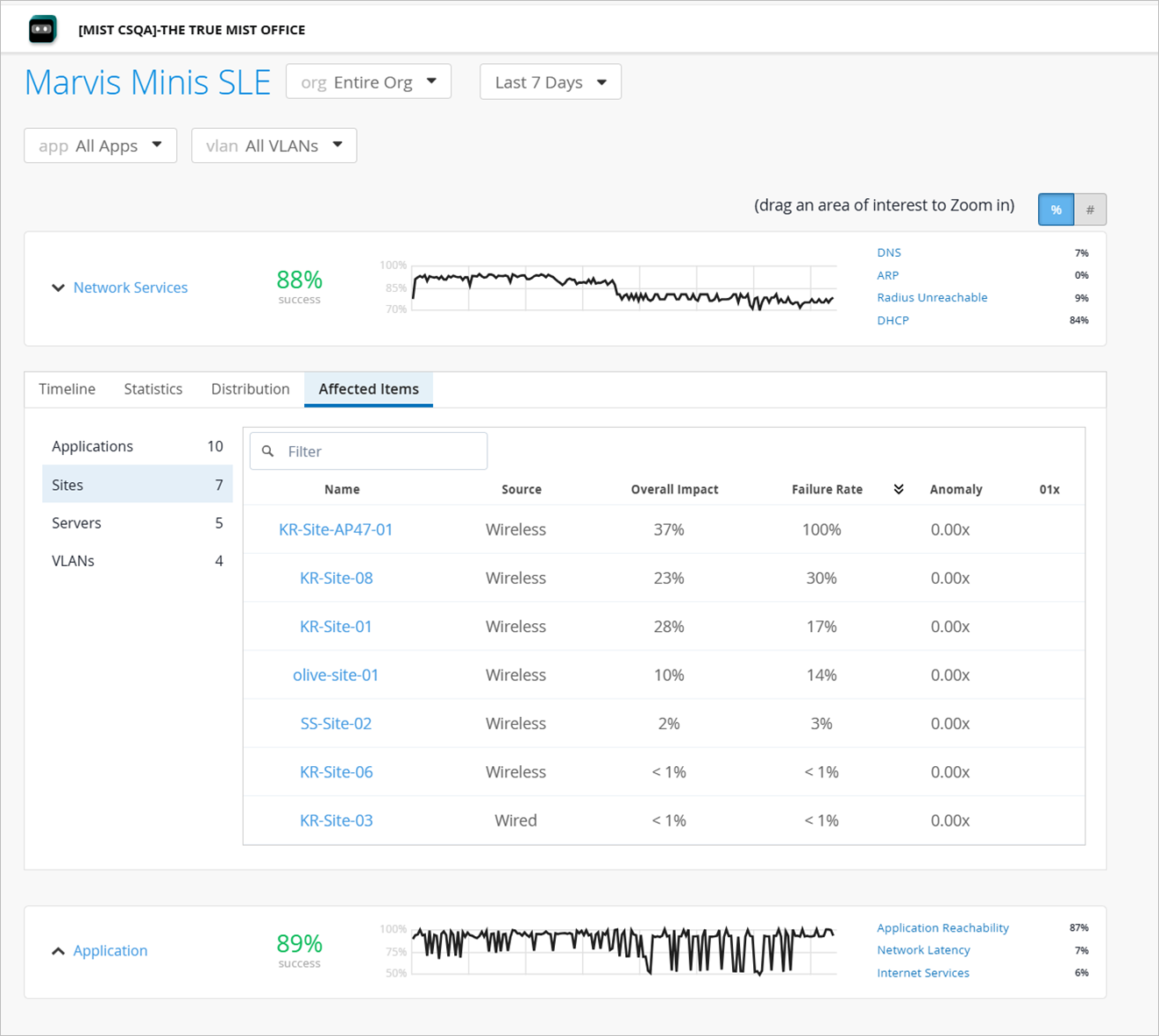The height and width of the screenshot is (1036, 1159).
Task: Click the MIST CSQA organization name header
Action: tap(192, 30)
